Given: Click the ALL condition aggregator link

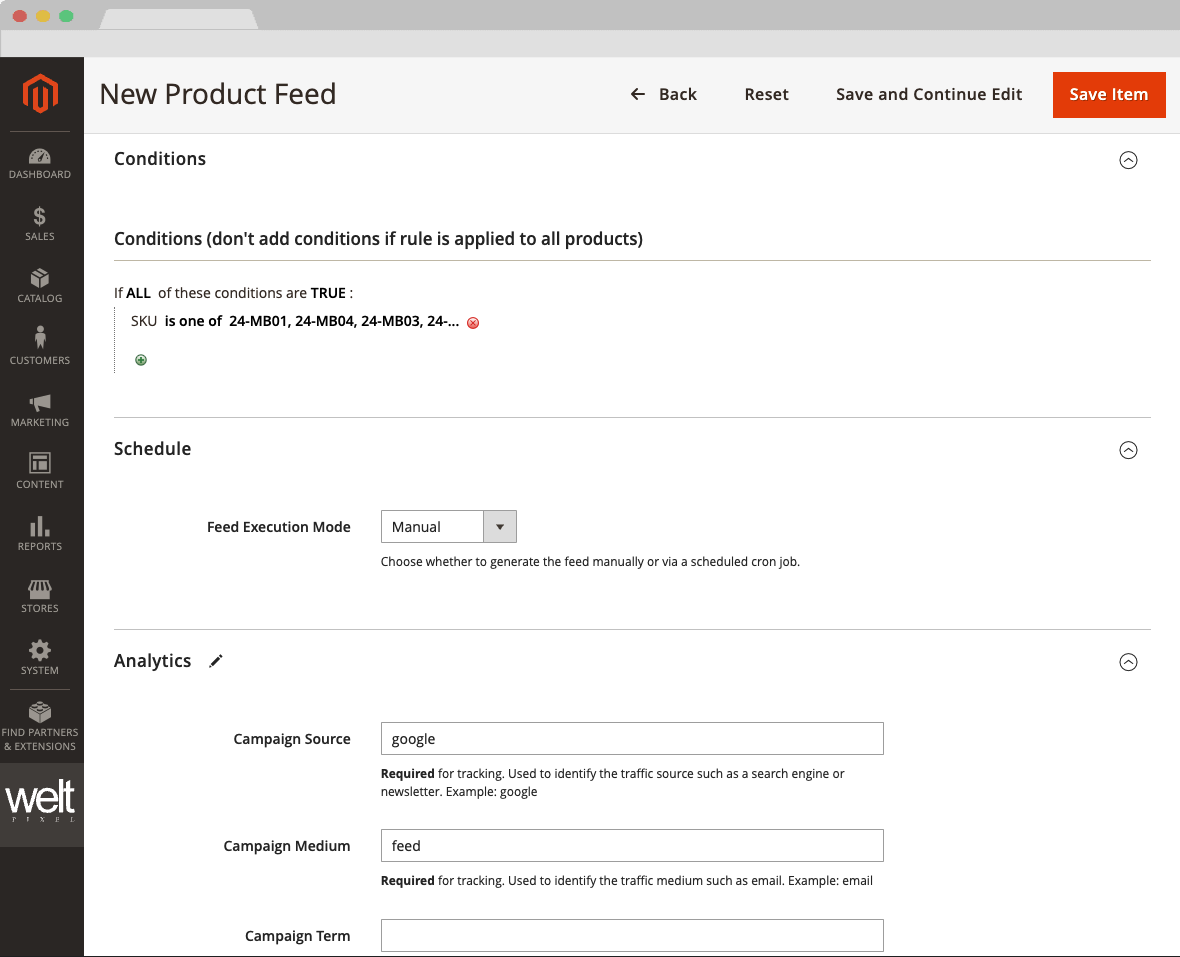Looking at the screenshot, I should point(140,294).
